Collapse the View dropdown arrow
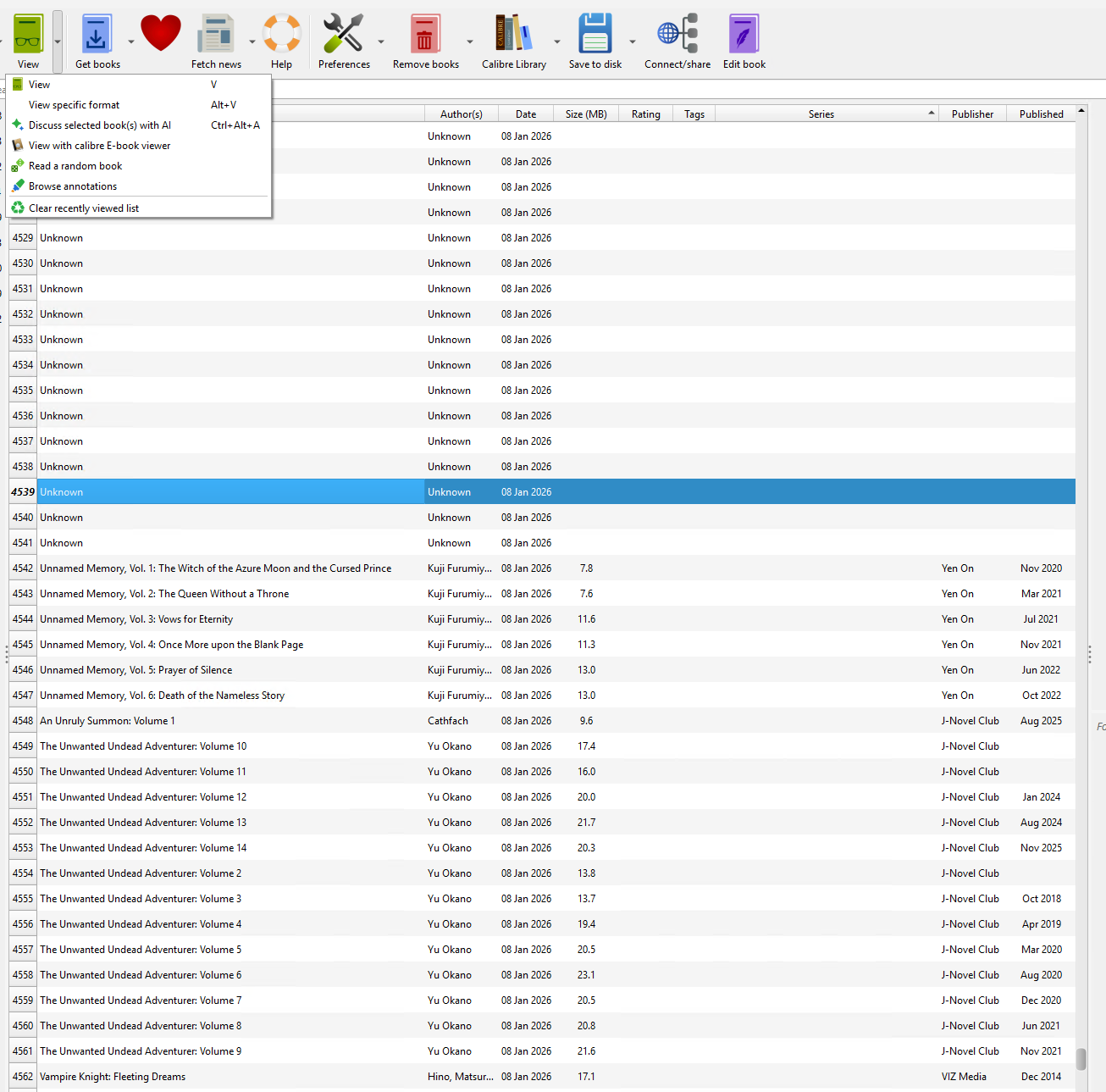 click(x=58, y=42)
